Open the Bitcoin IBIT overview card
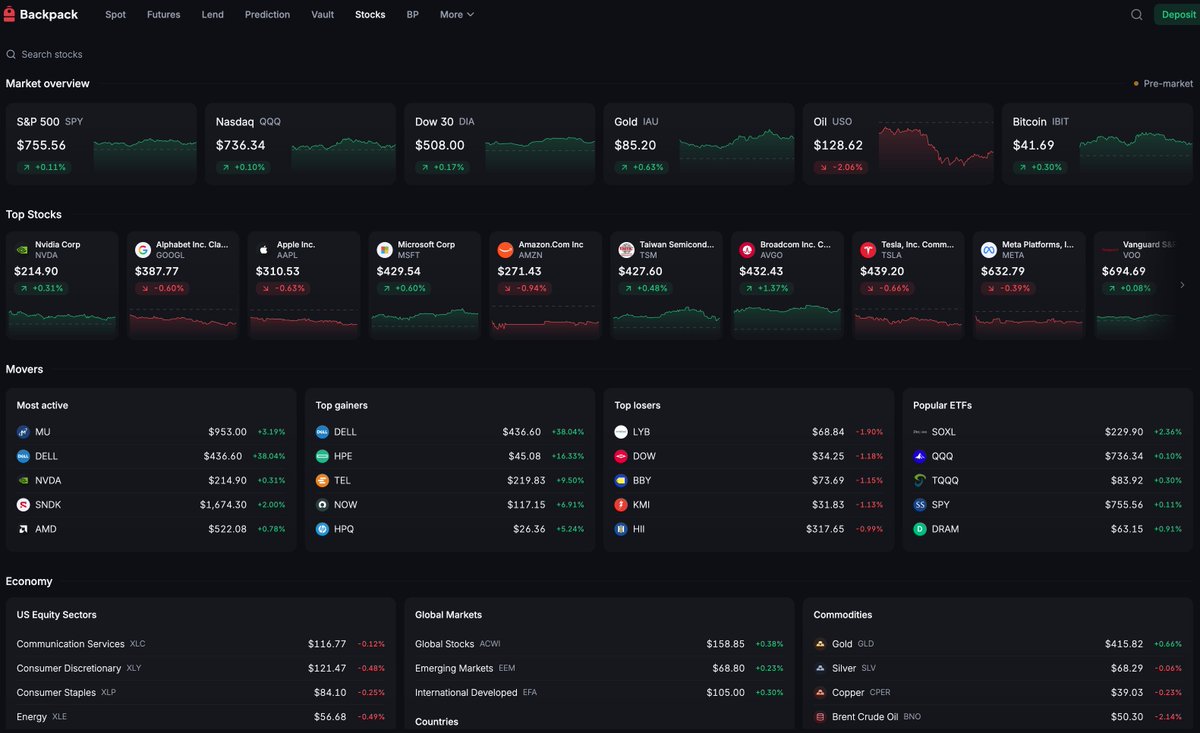 point(1097,144)
